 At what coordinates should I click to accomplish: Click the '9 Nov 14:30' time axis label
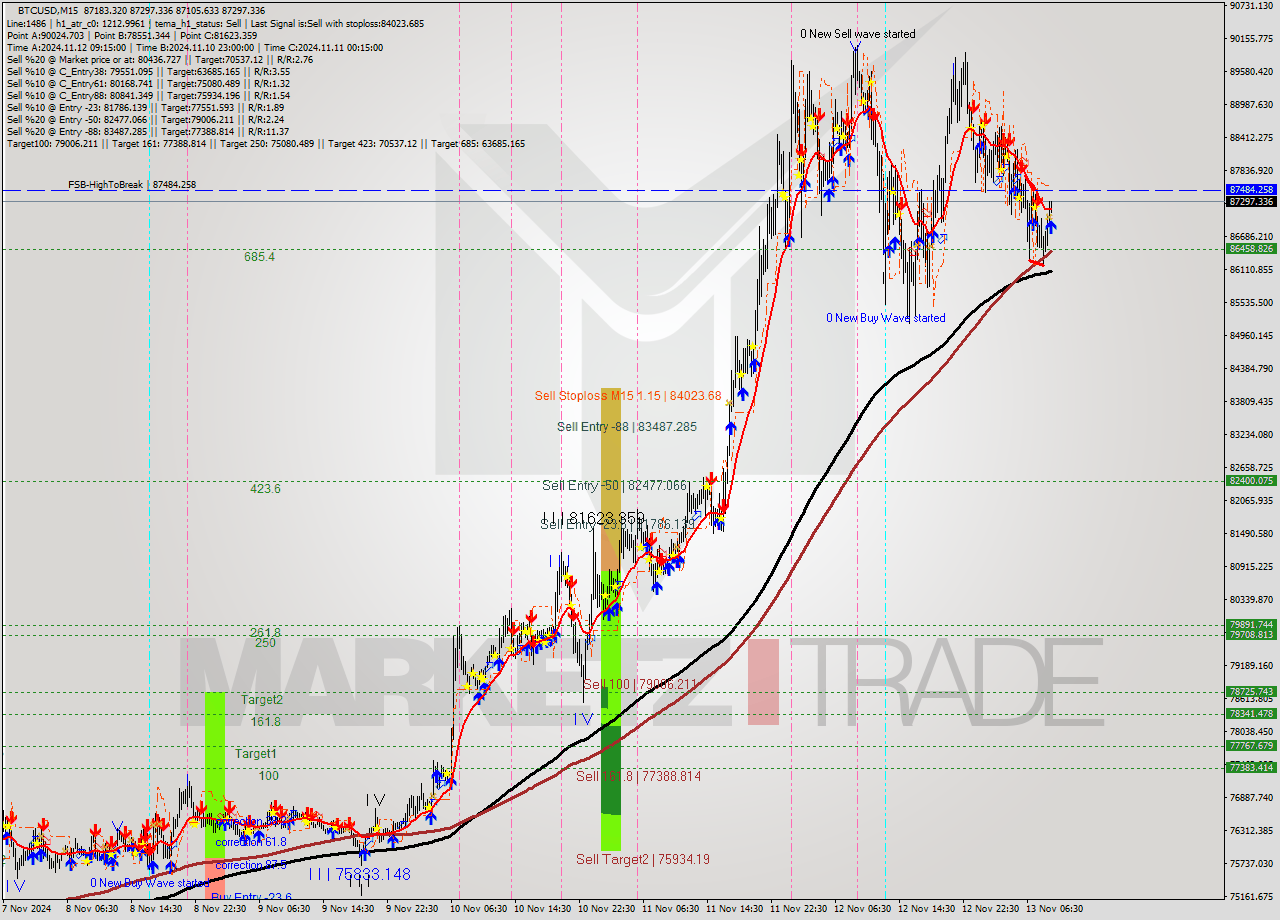click(346, 910)
